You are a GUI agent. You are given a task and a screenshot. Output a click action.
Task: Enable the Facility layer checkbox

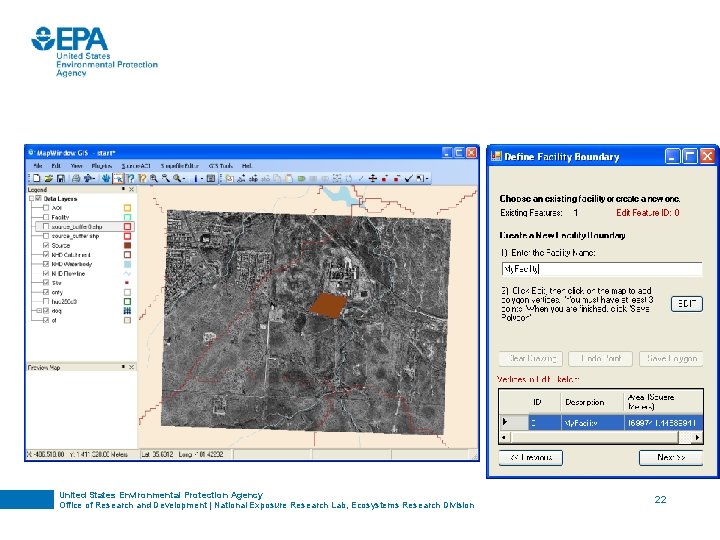[46, 217]
